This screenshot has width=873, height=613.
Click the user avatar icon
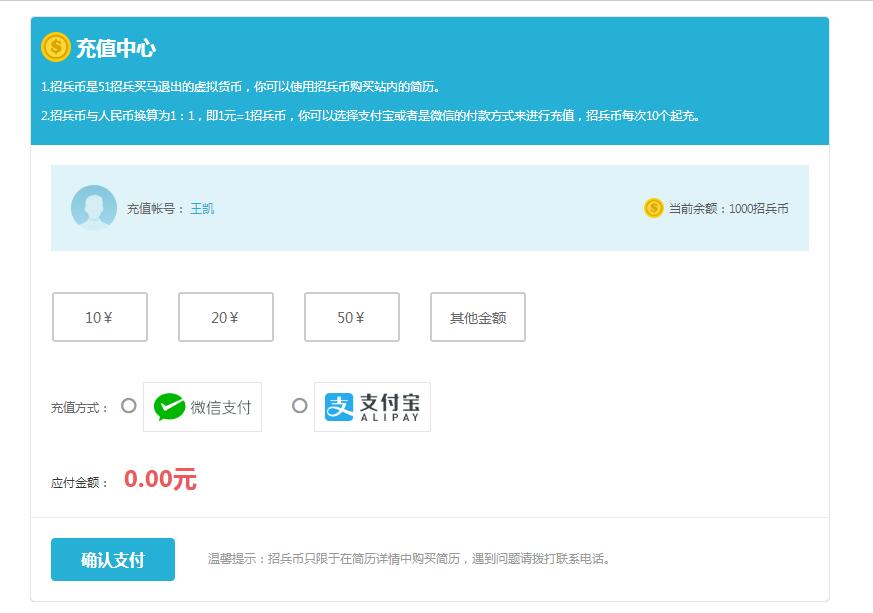(94, 208)
